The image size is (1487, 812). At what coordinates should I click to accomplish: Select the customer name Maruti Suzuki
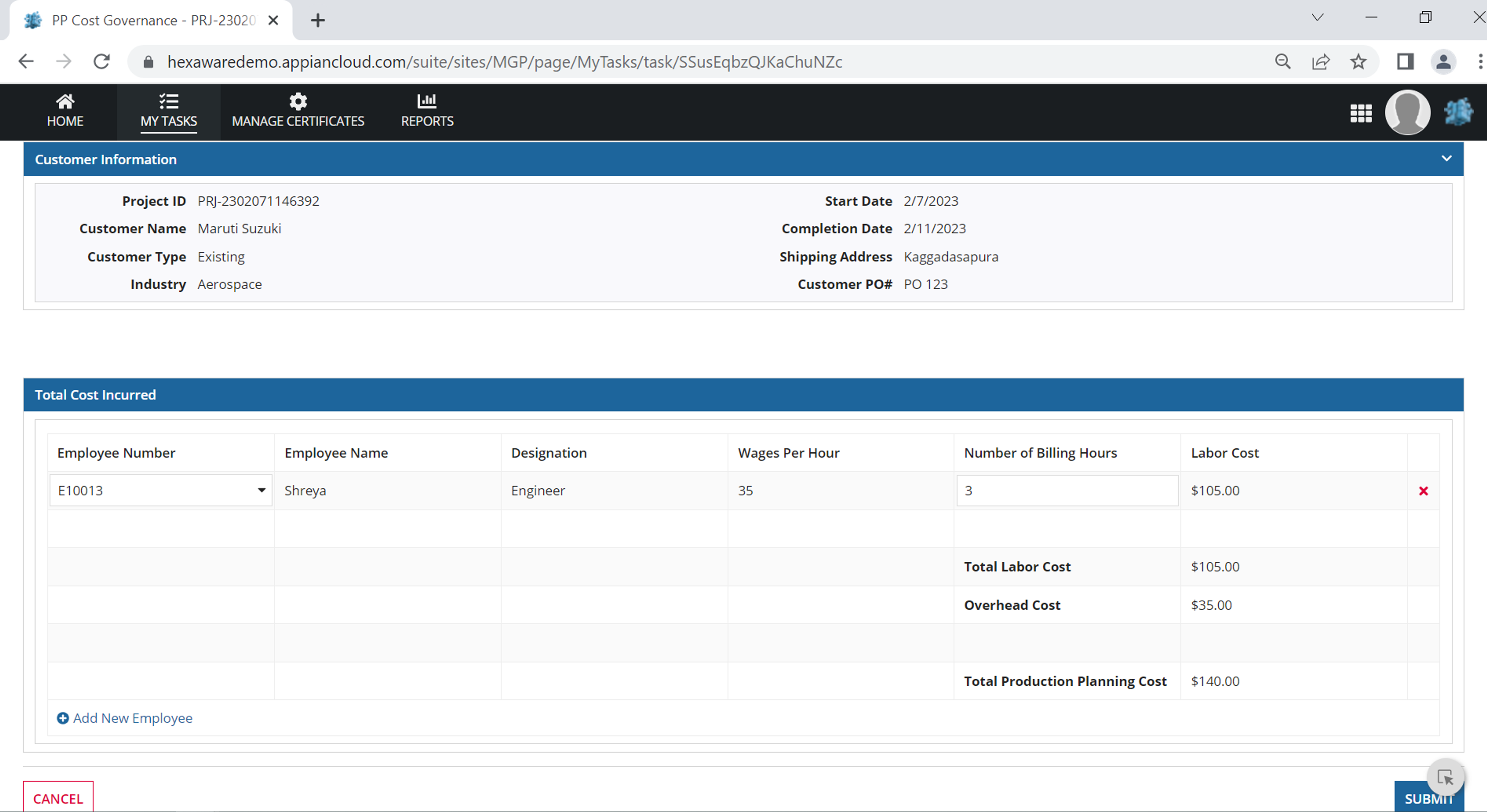tap(239, 228)
